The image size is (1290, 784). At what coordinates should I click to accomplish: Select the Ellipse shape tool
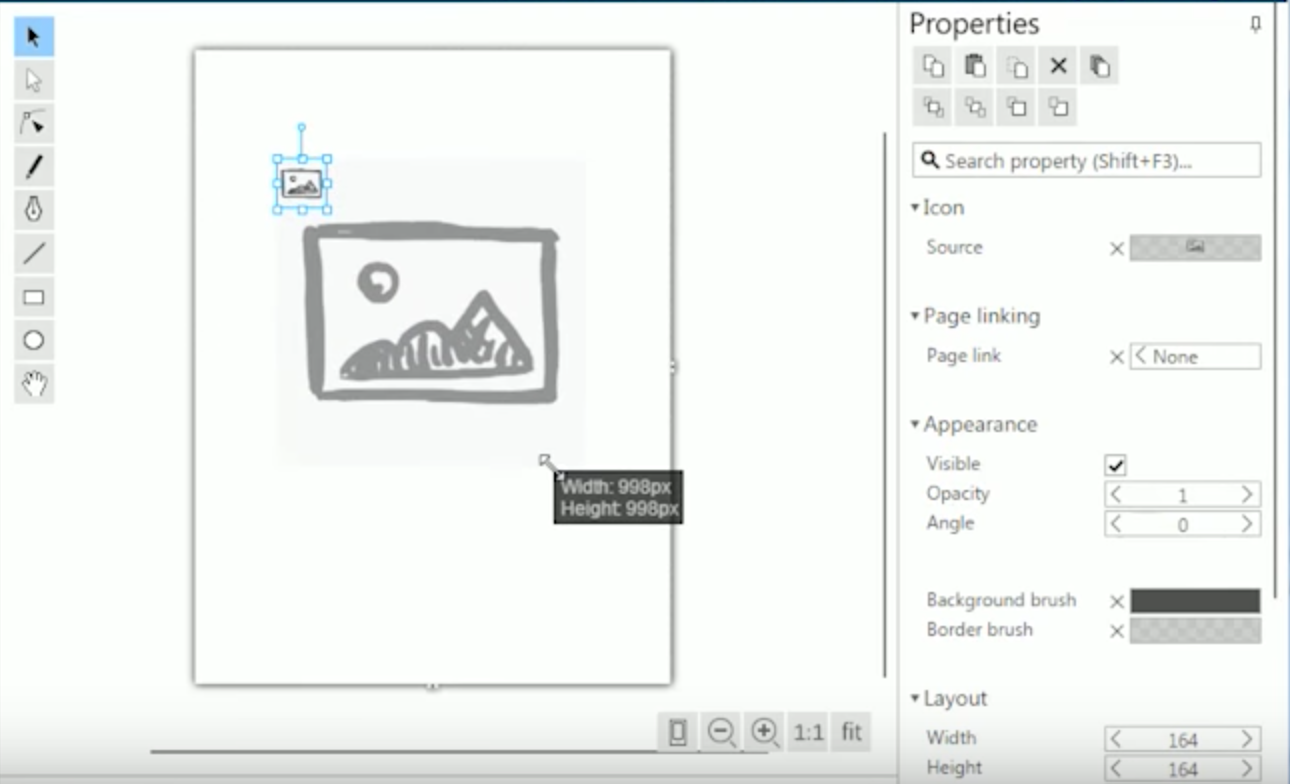(33, 340)
